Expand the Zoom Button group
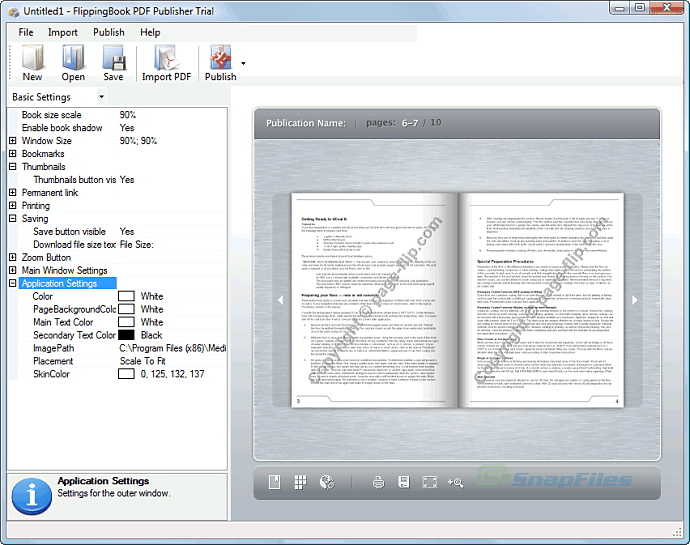 pos(13,257)
